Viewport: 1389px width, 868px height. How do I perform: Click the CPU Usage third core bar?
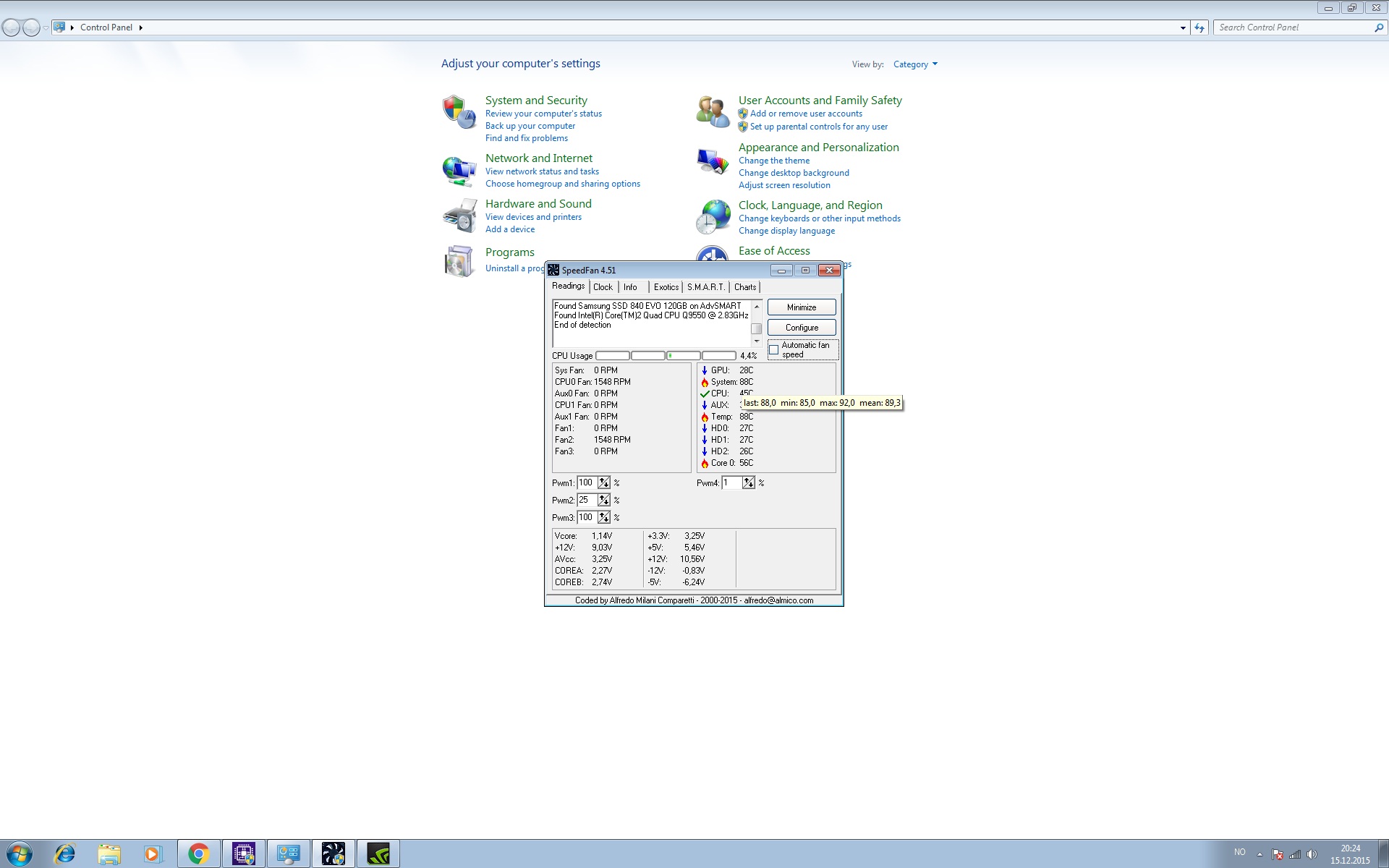[x=683, y=356]
